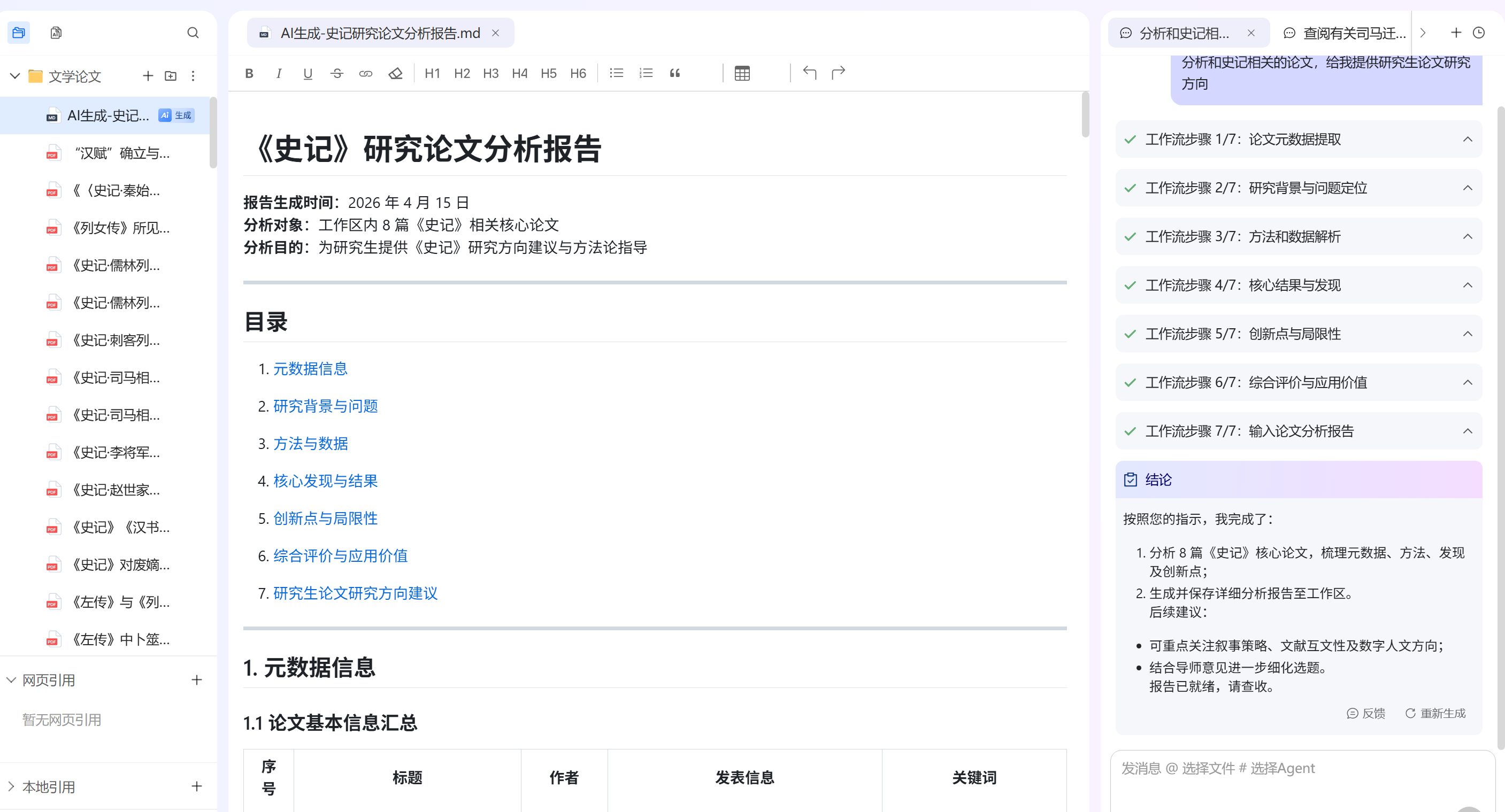
Task: Open the 文学论文 folder more-options menu
Action: (x=193, y=76)
